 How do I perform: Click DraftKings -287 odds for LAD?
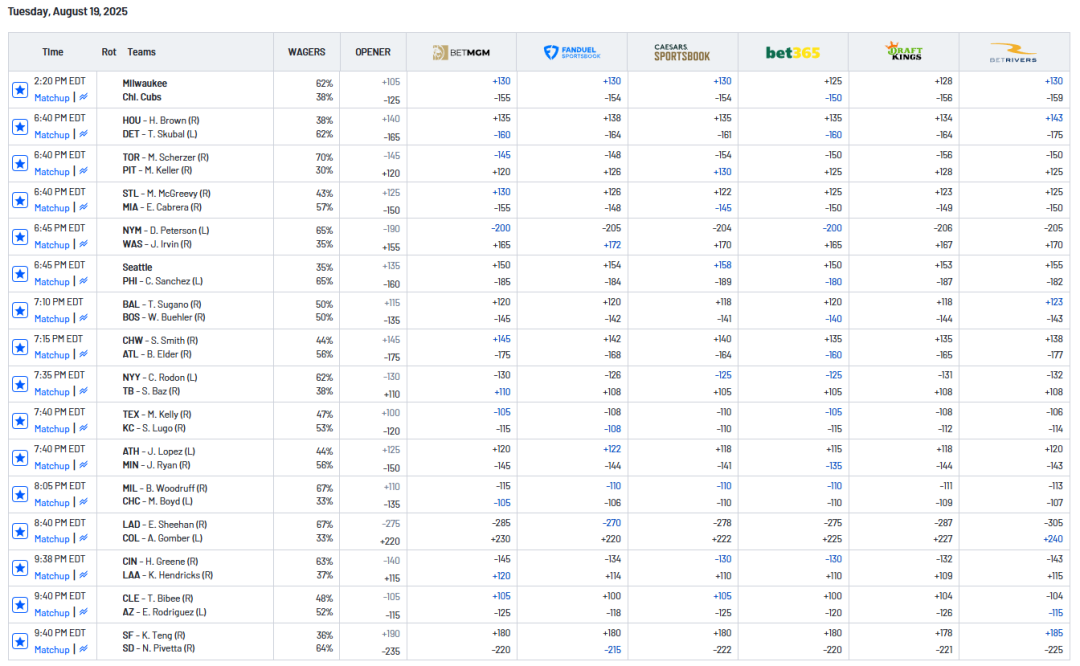click(943, 523)
